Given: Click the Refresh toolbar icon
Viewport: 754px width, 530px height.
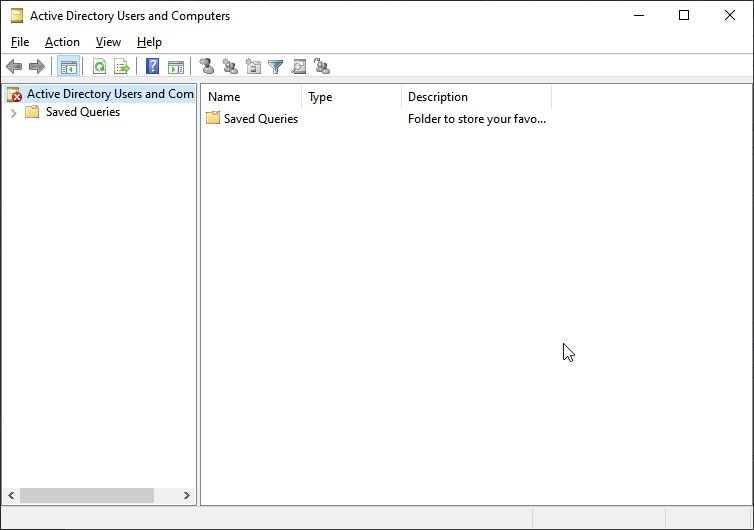Looking at the screenshot, I should click(100, 66).
